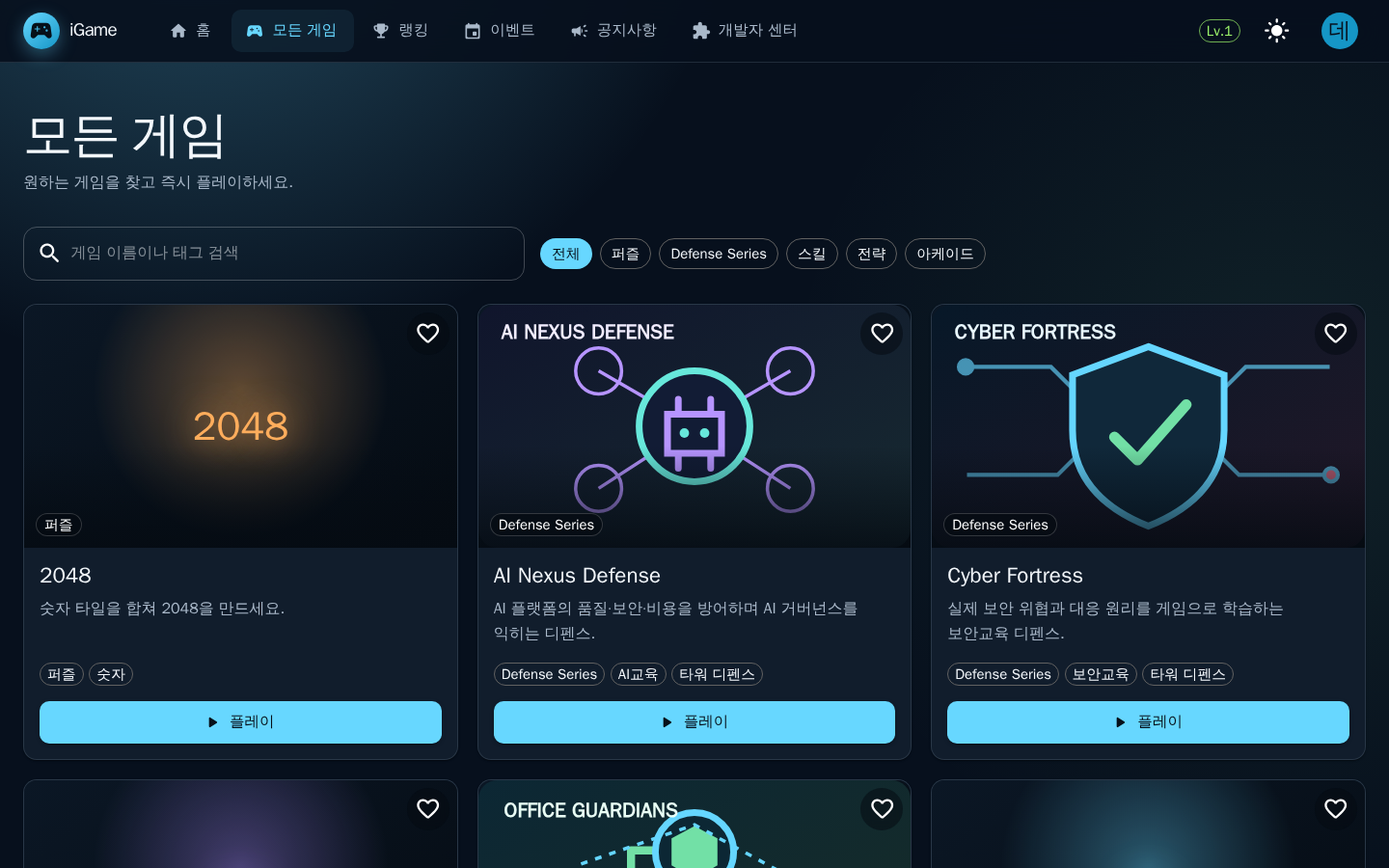This screenshot has height=868, width=1389.
Task: Toggle the light/dark theme sun icon
Action: coord(1277,31)
